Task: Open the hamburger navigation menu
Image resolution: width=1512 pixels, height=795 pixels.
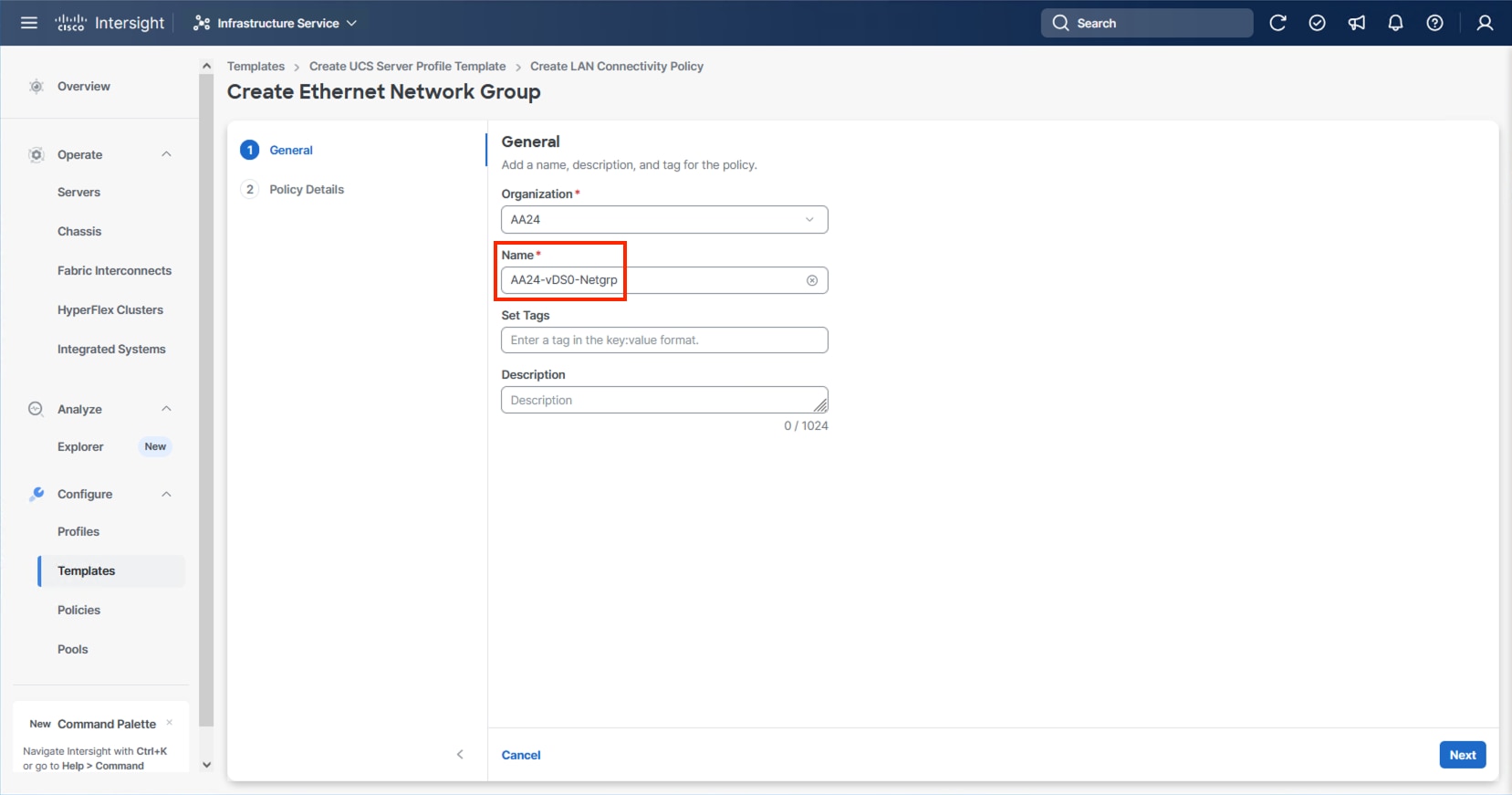Action: coord(29,23)
